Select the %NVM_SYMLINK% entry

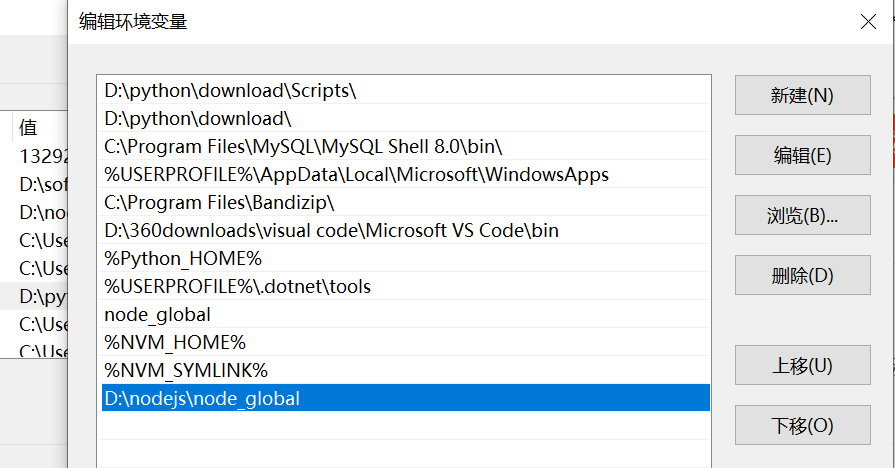pyautogui.click(x=404, y=370)
